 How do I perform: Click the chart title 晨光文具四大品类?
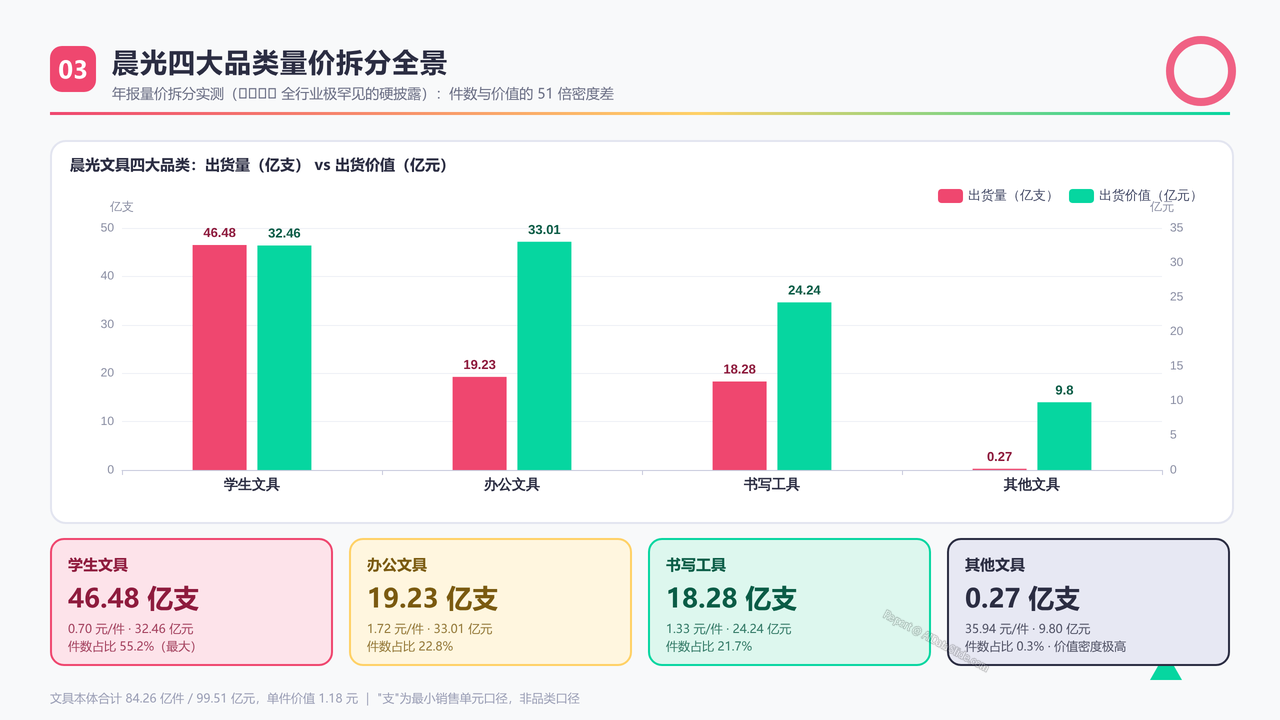click(x=258, y=165)
